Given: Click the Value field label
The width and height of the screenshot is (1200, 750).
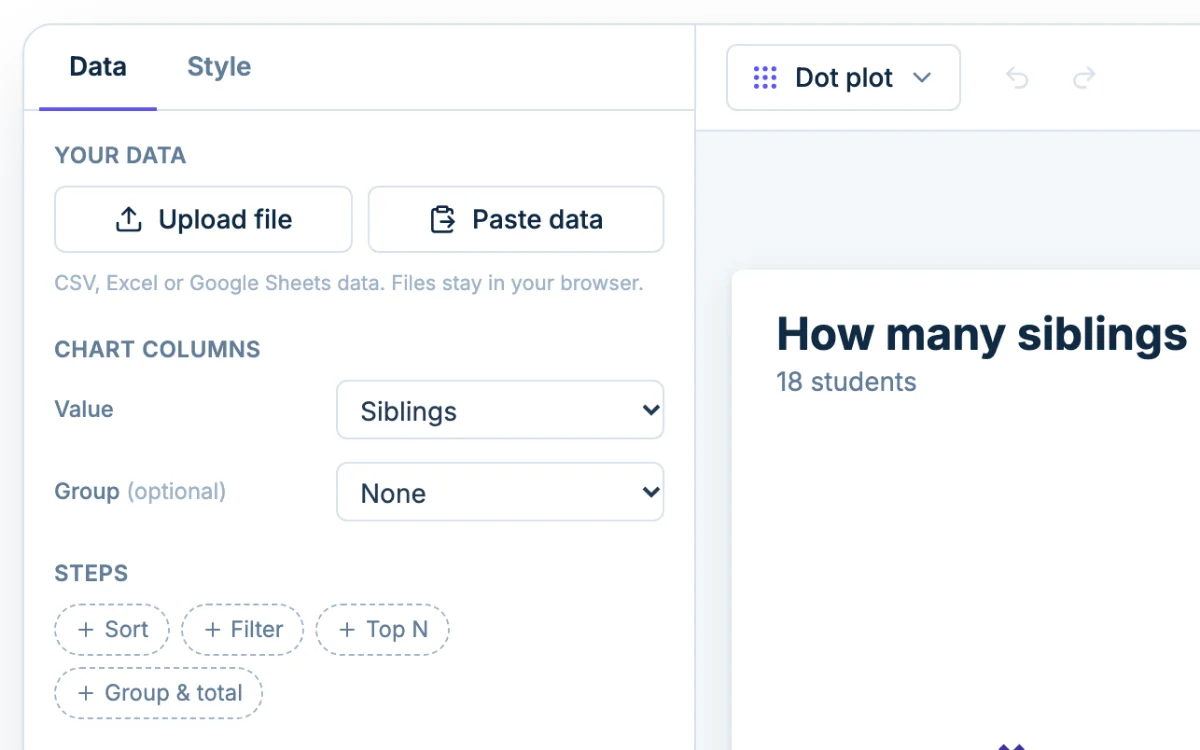Looking at the screenshot, I should [84, 409].
